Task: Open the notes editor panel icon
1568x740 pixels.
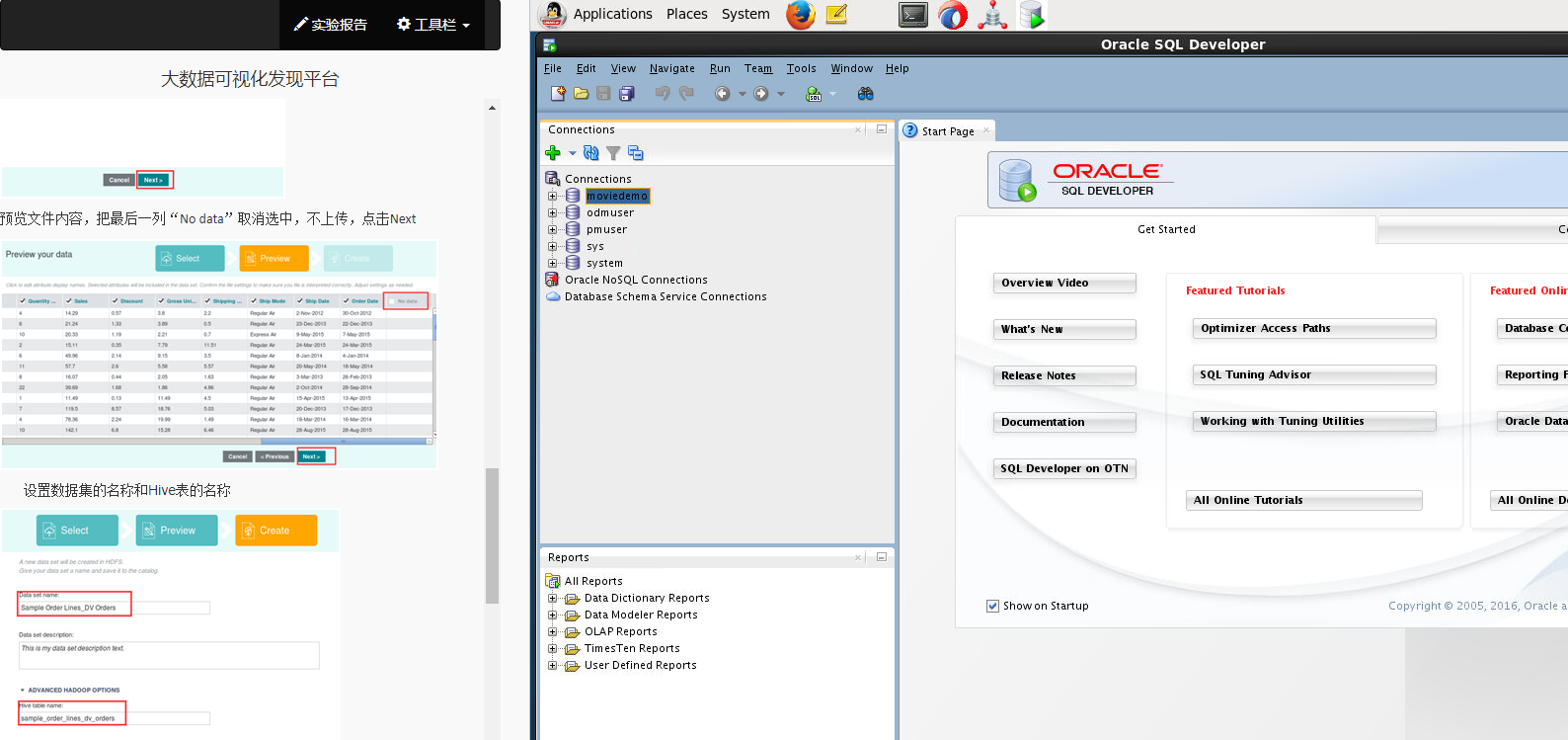Action: tap(836, 14)
